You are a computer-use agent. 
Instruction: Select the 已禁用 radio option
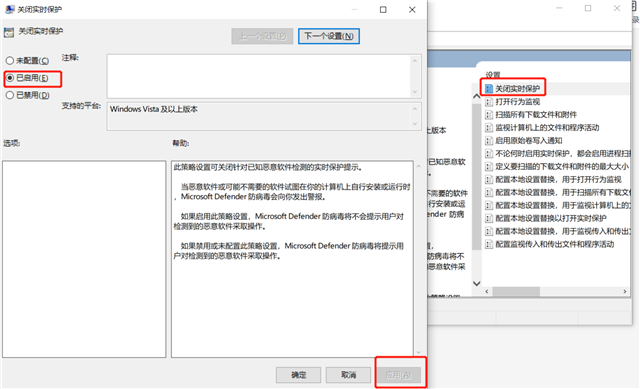coord(27,95)
